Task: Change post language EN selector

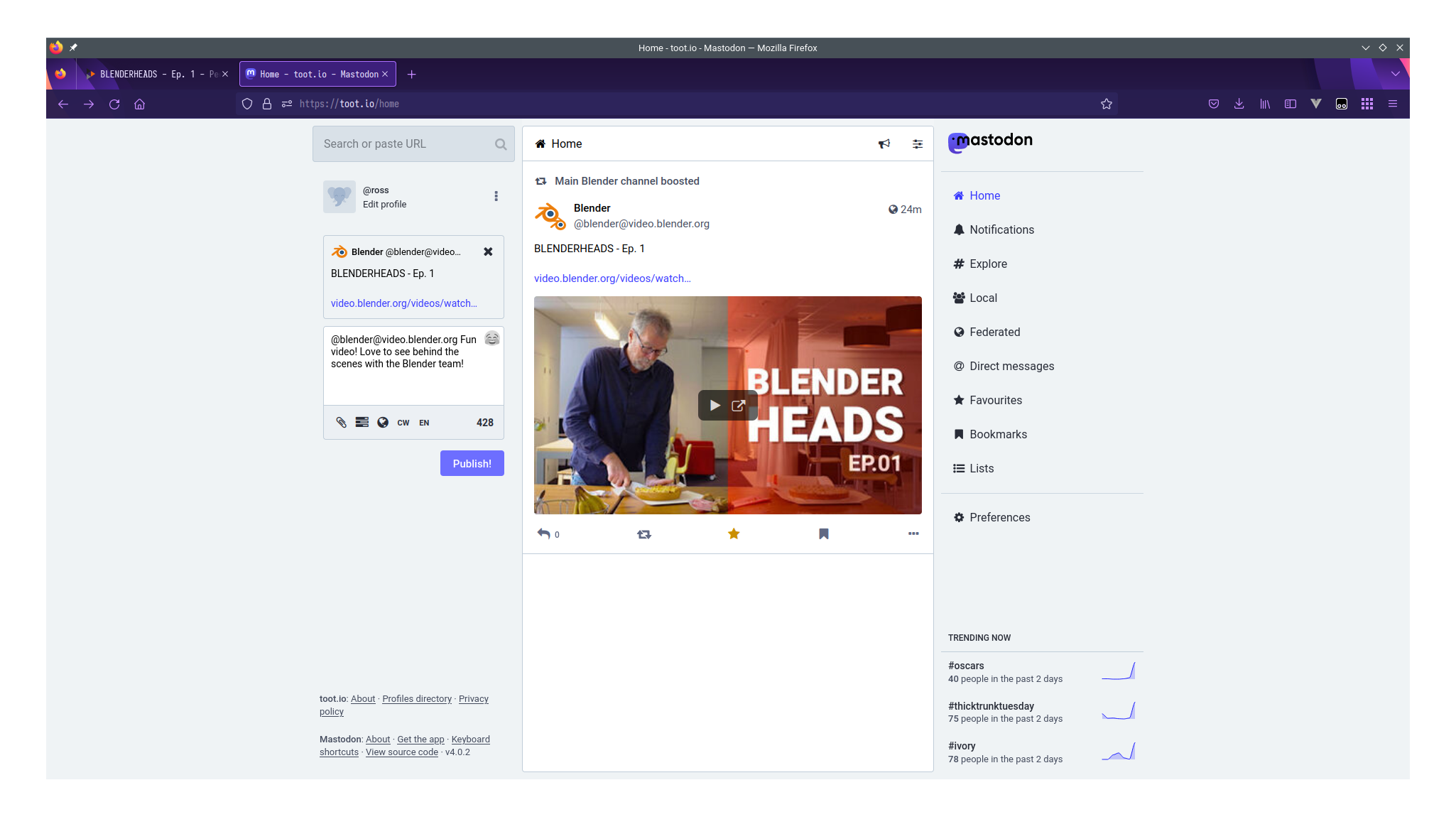Action: (x=424, y=423)
